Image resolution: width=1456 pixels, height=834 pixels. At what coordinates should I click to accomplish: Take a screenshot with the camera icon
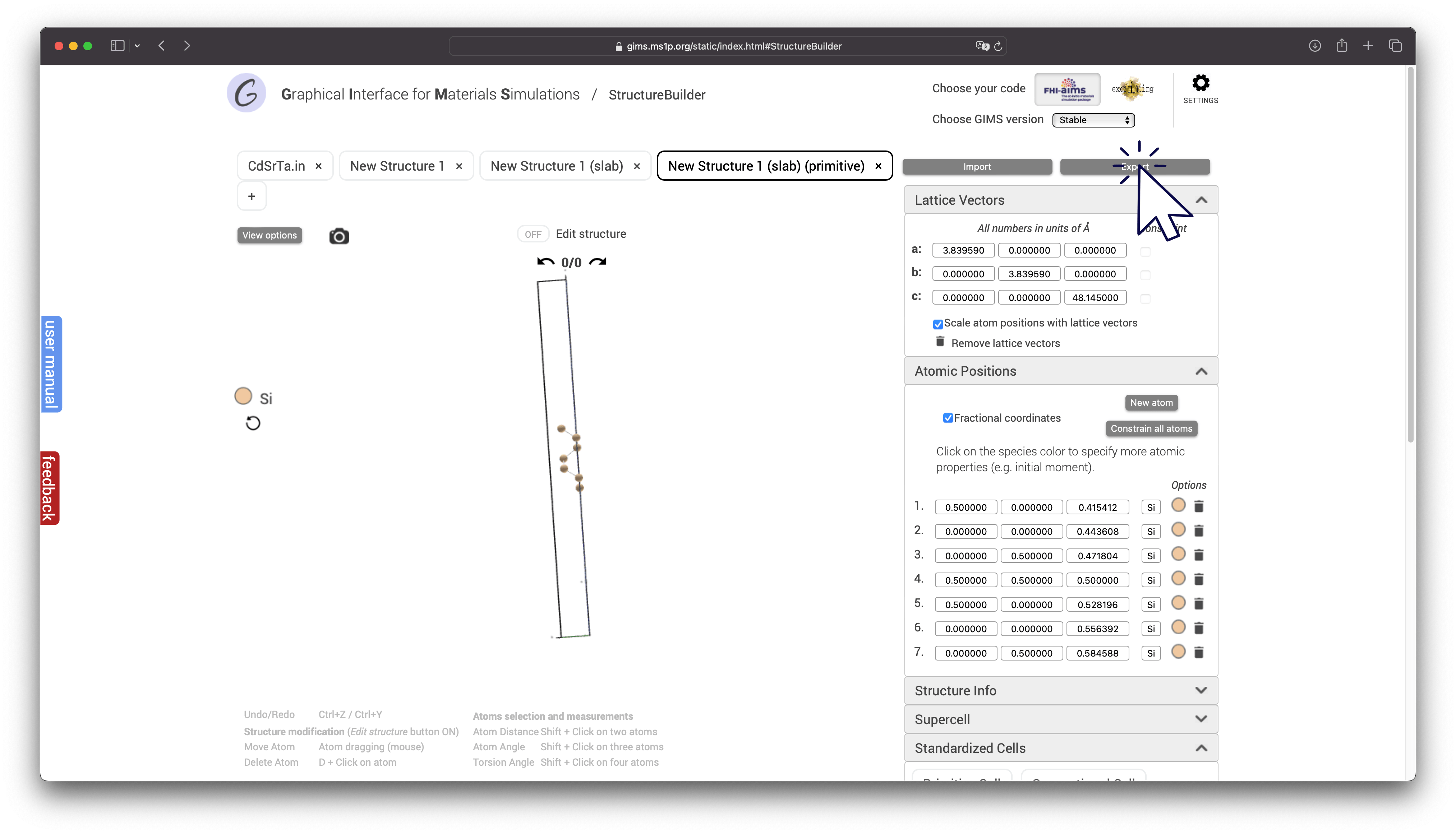[x=339, y=236]
